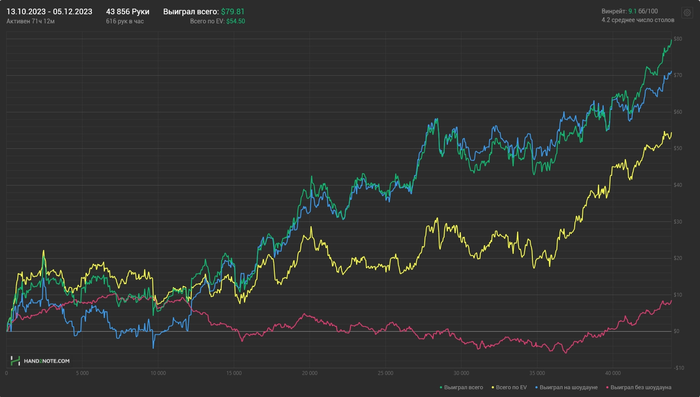Click the date range 13.10.2023 - 05.12.2023
Image resolution: width=700 pixels, height=397 pixels.
(x=49, y=12)
